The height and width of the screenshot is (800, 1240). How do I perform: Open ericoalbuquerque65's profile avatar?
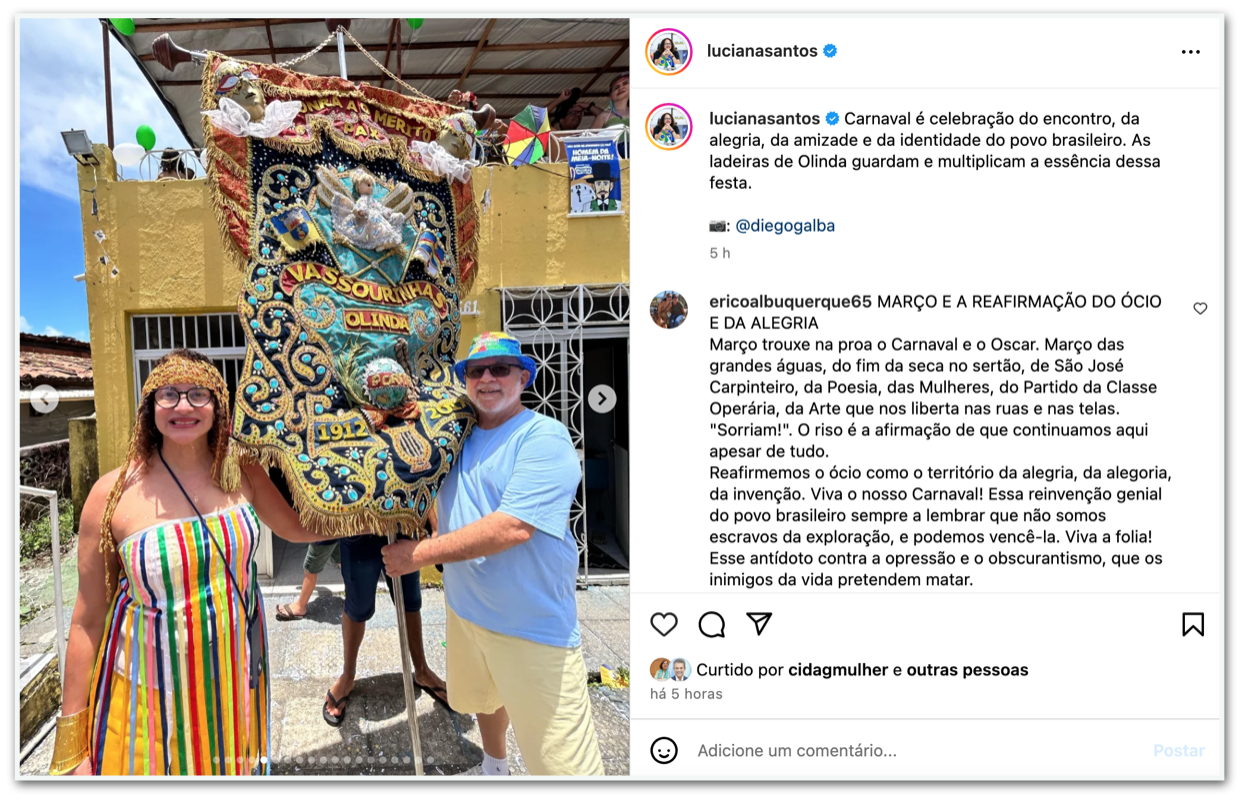pyautogui.click(x=669, y=310)
